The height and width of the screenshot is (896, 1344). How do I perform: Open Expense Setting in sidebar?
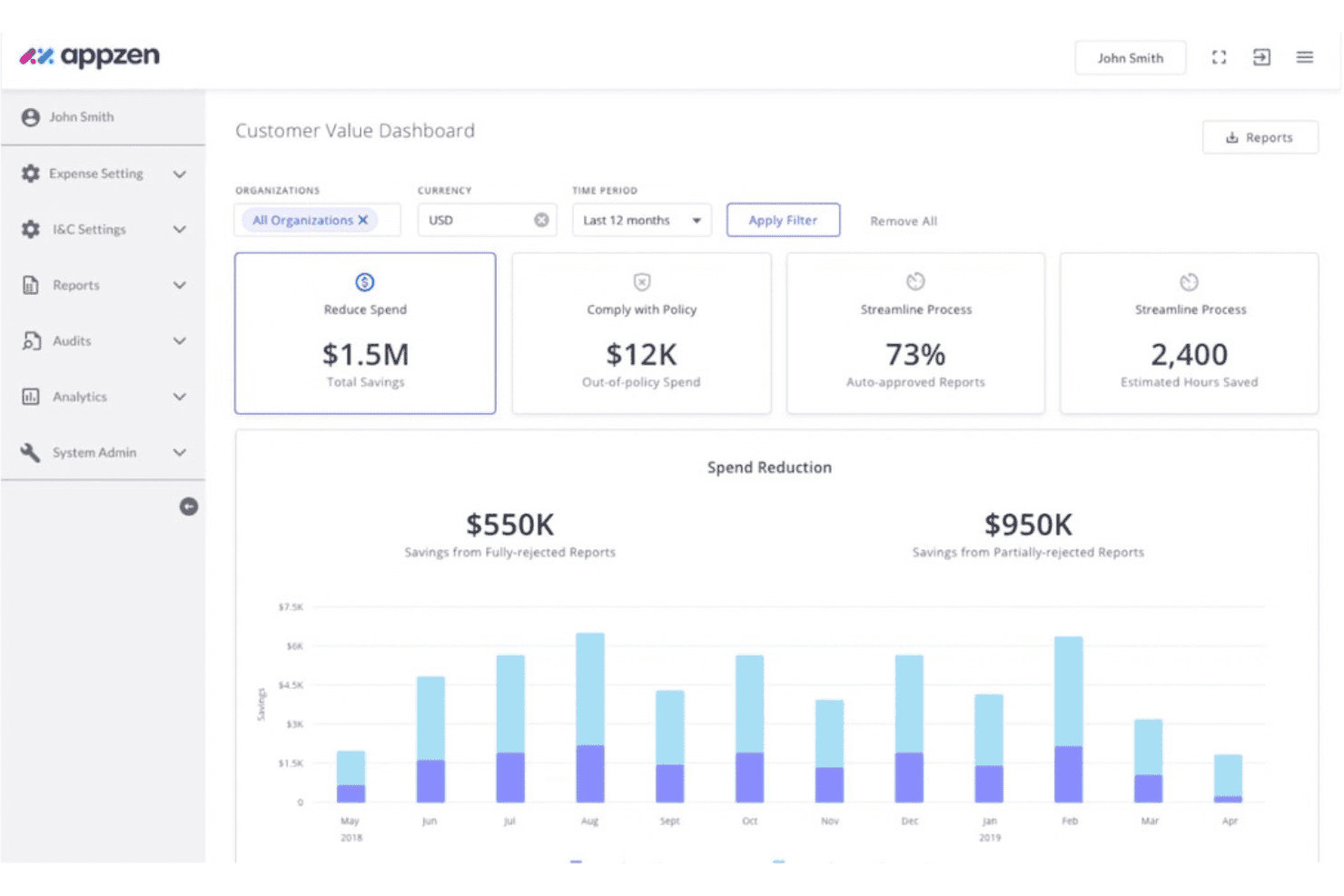pyautogui.click(x=104, y=173)
